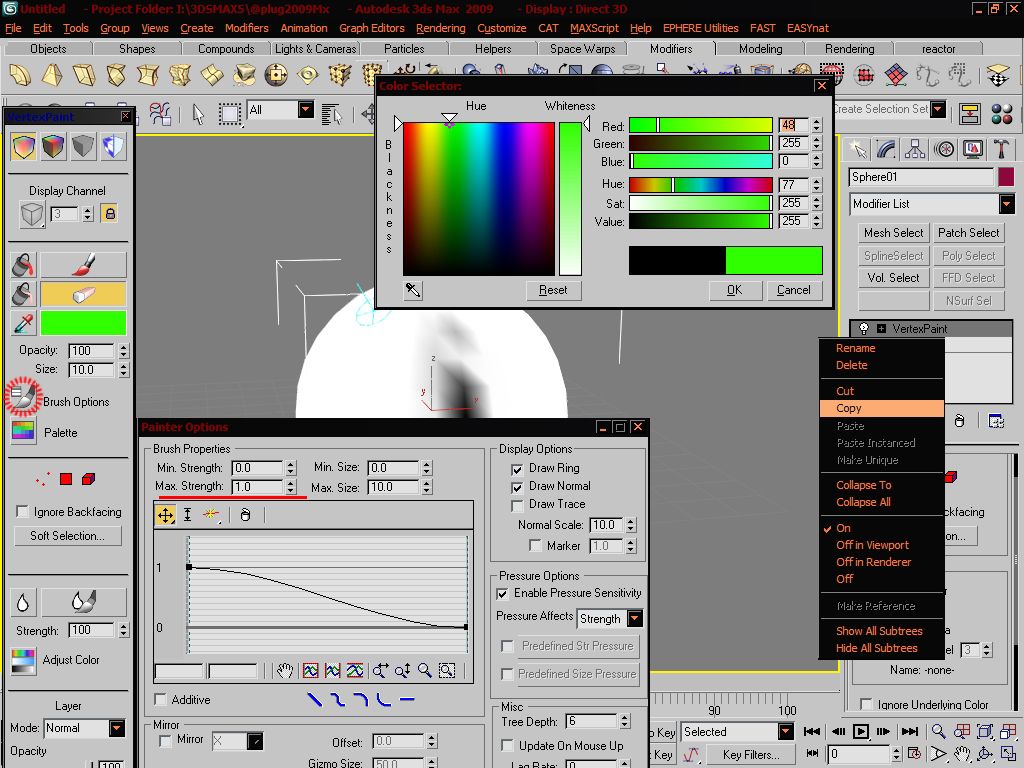
Task: Select the face sub-object red cube icon
Action: click(89, 479)
